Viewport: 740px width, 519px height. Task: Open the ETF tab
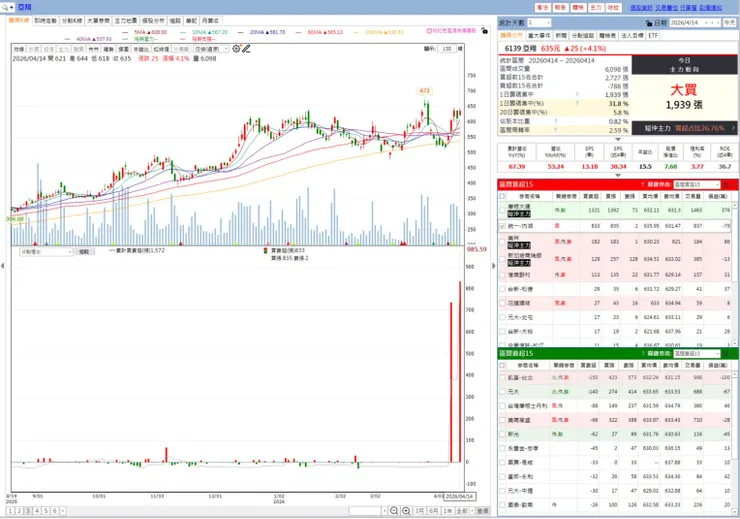tap(653, 35)
